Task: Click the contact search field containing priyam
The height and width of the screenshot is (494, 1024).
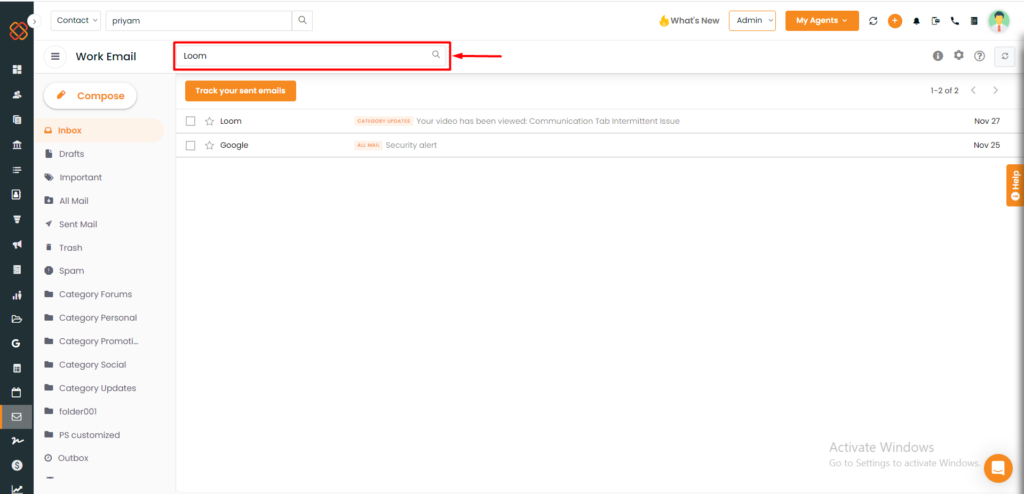Action: coord(199,20)
